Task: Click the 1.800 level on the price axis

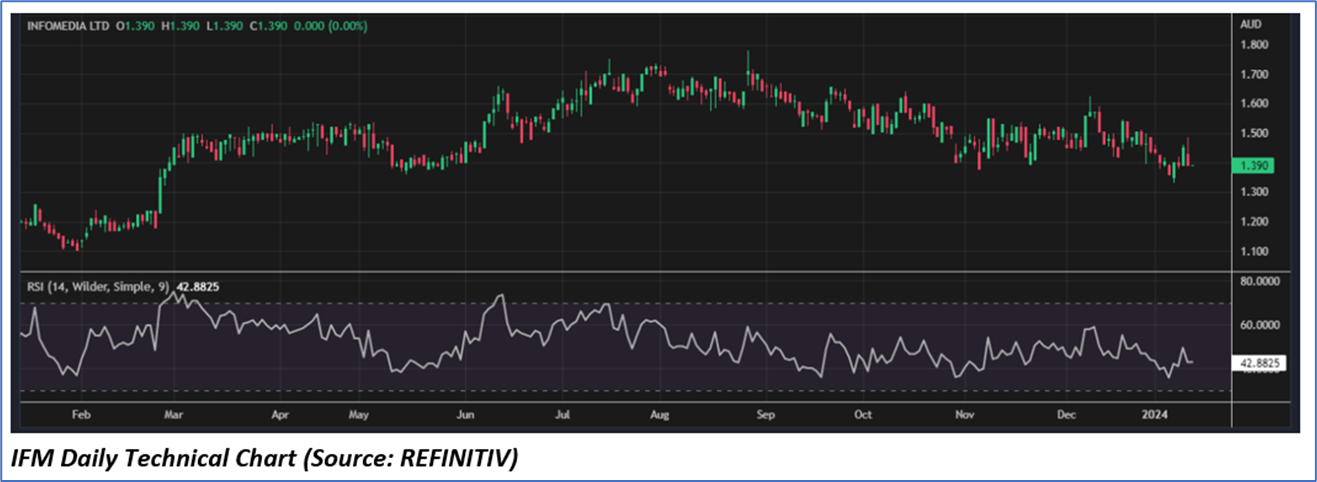Action: coord(1254,45)
